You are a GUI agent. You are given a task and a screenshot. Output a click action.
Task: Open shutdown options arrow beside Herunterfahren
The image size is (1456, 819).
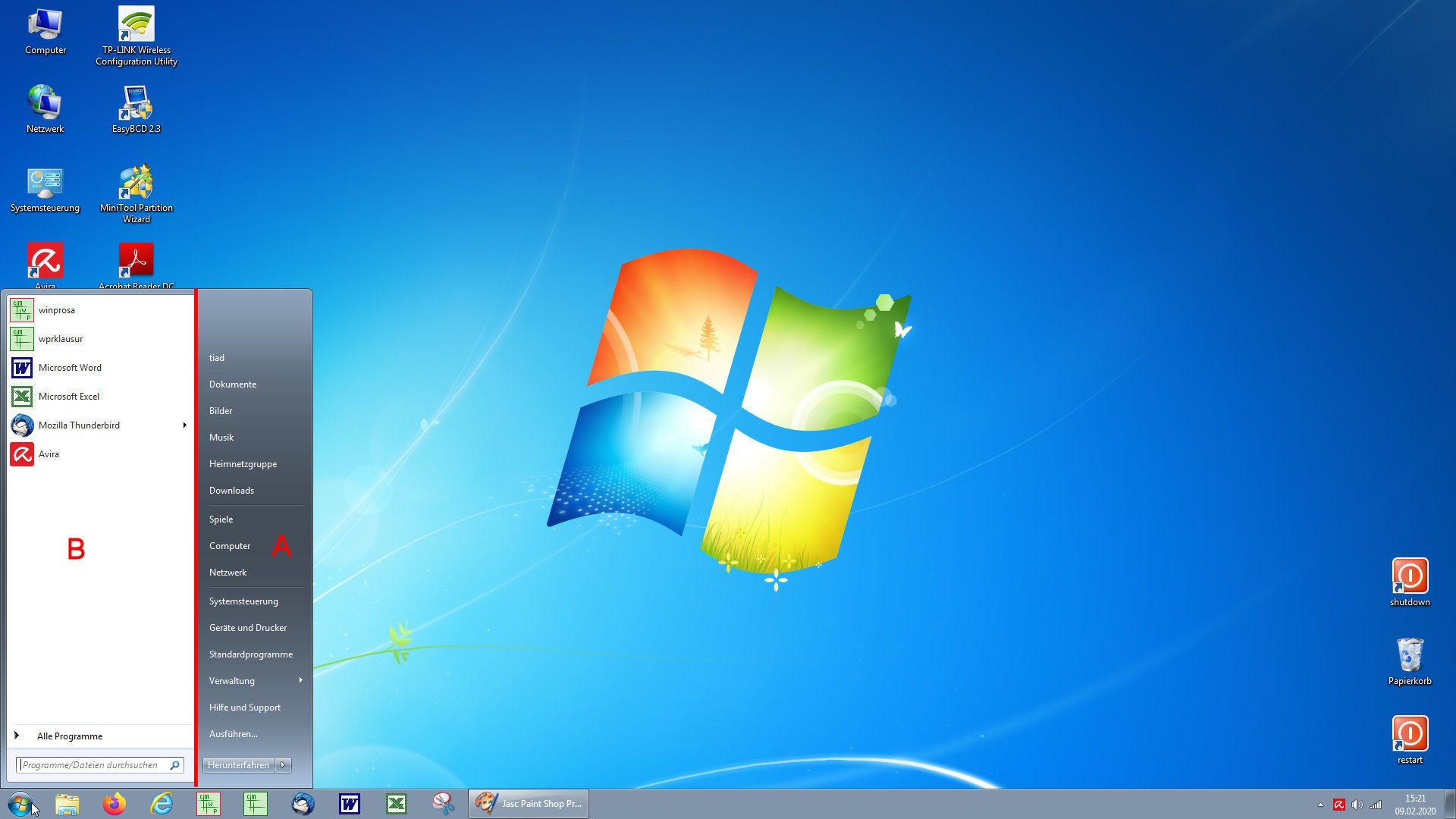click(x=284, y=765)
